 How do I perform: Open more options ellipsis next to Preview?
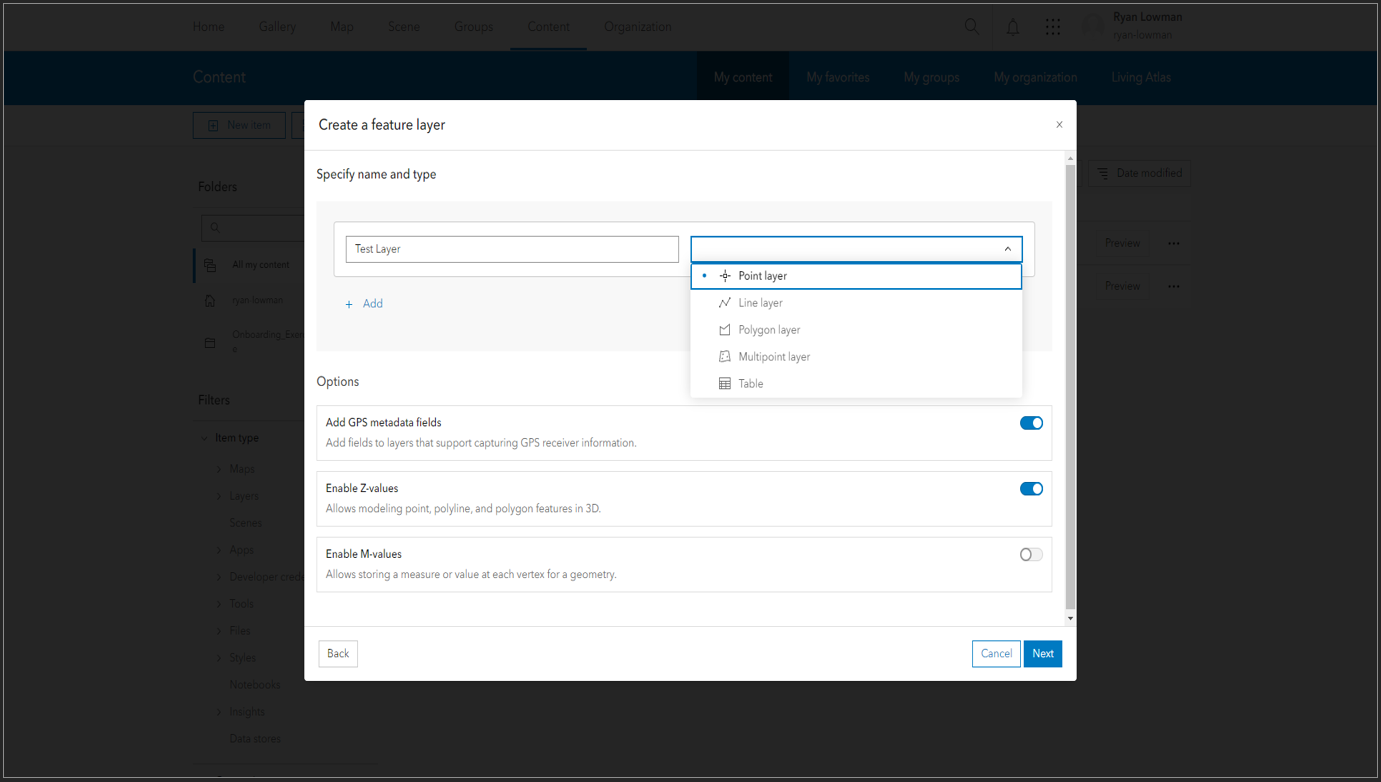1173,242
